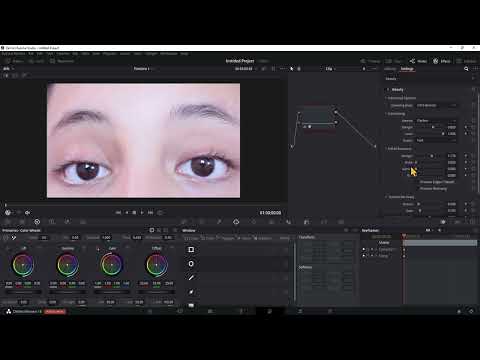
Task: Click the Smoothing Strength slider in Beauty settings
Action: tap(429, 127)
